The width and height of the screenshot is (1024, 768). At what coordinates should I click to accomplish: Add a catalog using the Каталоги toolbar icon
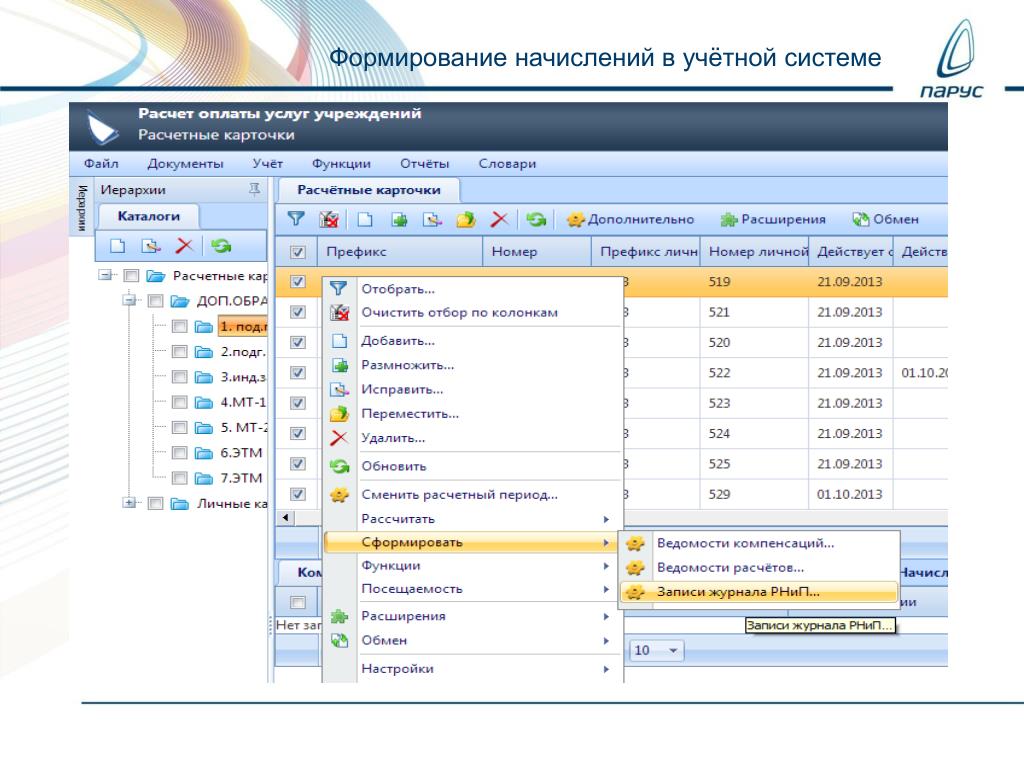(118, 246)
